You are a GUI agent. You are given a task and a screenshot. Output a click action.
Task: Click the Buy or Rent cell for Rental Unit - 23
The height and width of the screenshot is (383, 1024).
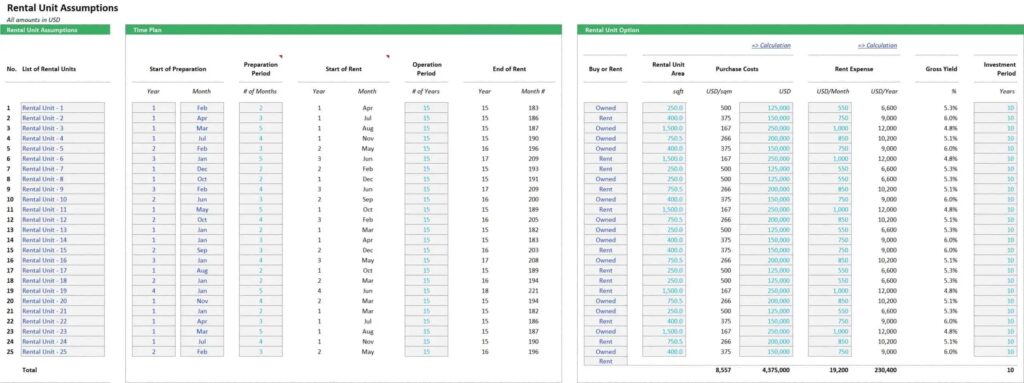coord(605,331)
